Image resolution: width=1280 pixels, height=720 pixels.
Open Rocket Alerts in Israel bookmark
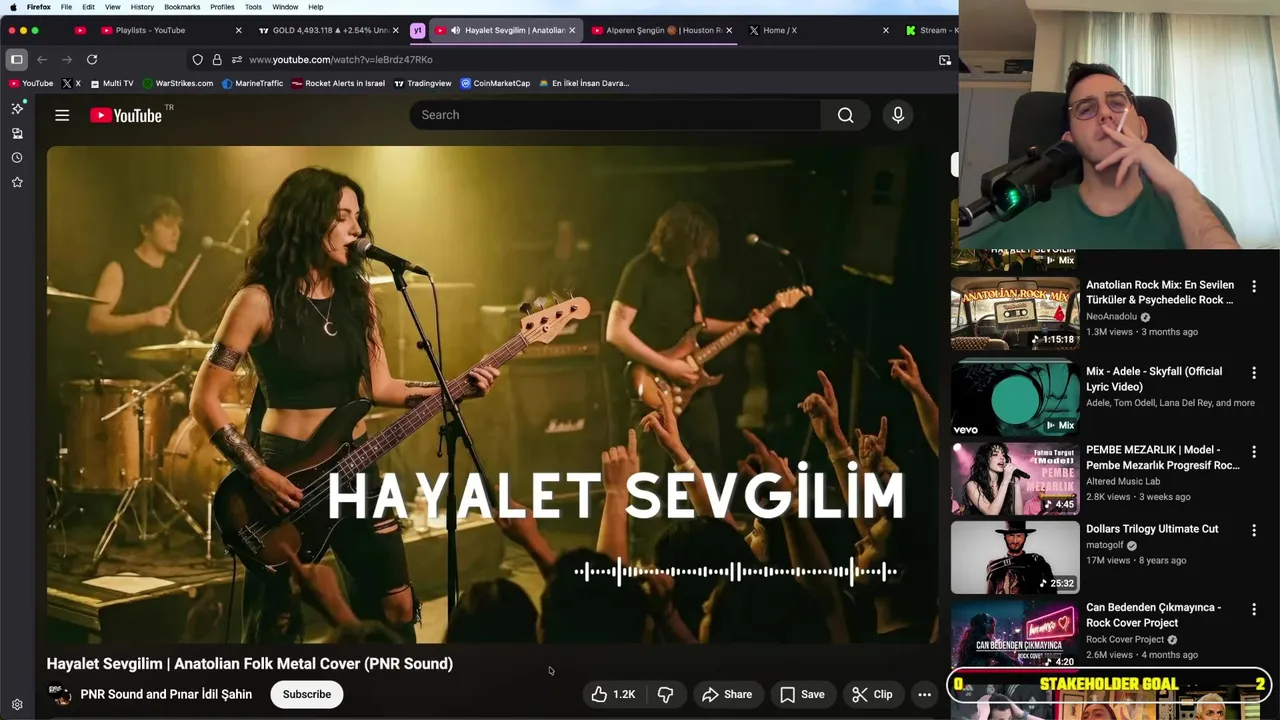coord(338,83)
